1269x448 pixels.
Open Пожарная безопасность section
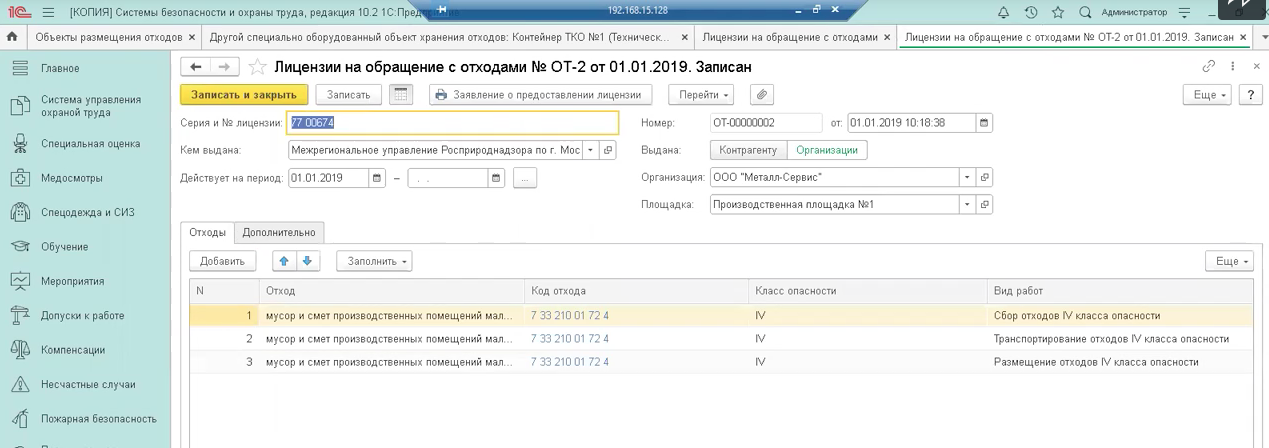(x=98, y=419)
